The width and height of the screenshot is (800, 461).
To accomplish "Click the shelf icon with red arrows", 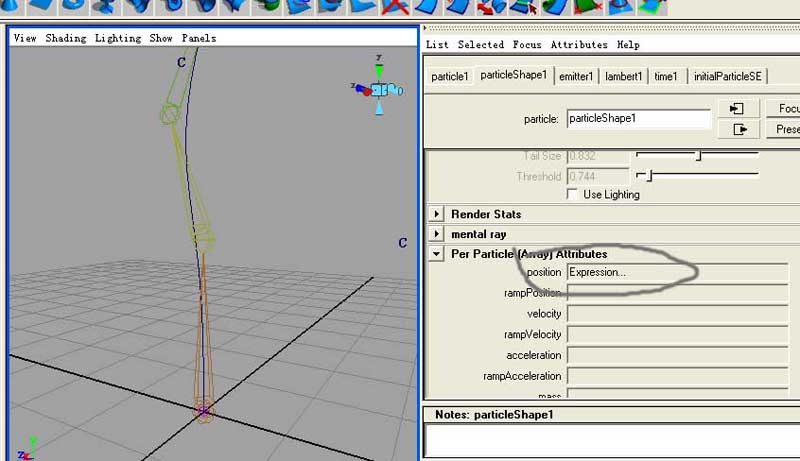I will click(491, 7).
